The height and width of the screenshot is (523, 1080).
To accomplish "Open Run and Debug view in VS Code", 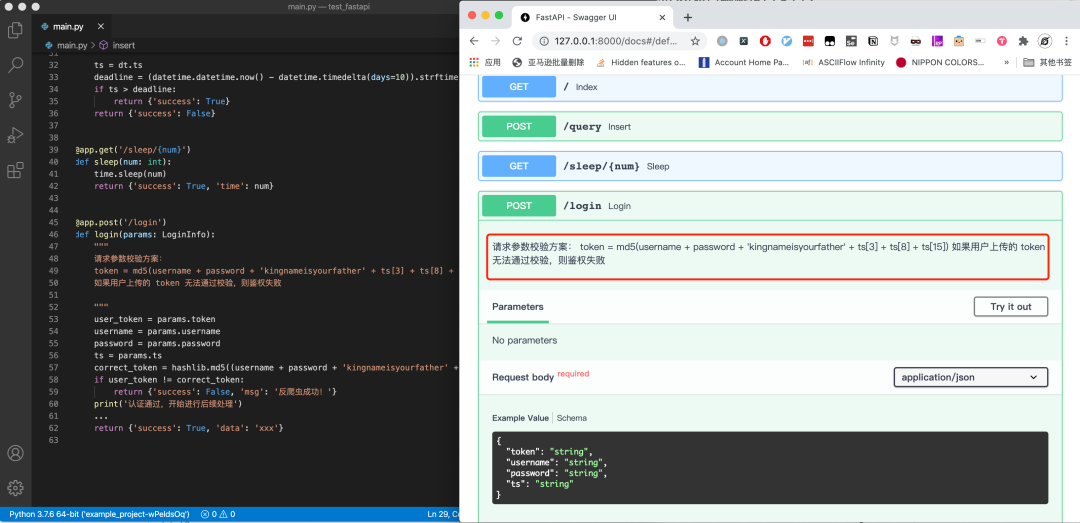I will point(15,135).
